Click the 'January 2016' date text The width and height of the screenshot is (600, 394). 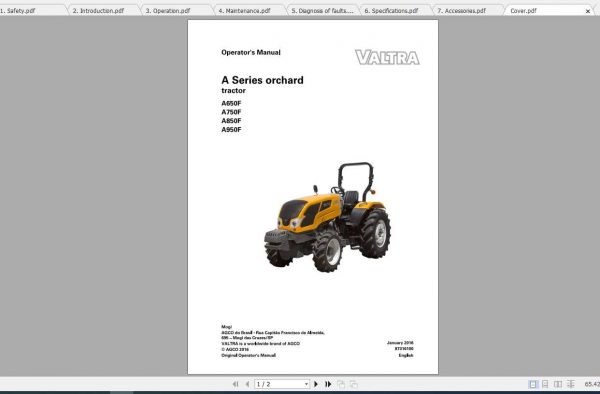click(x=400, y=343)
